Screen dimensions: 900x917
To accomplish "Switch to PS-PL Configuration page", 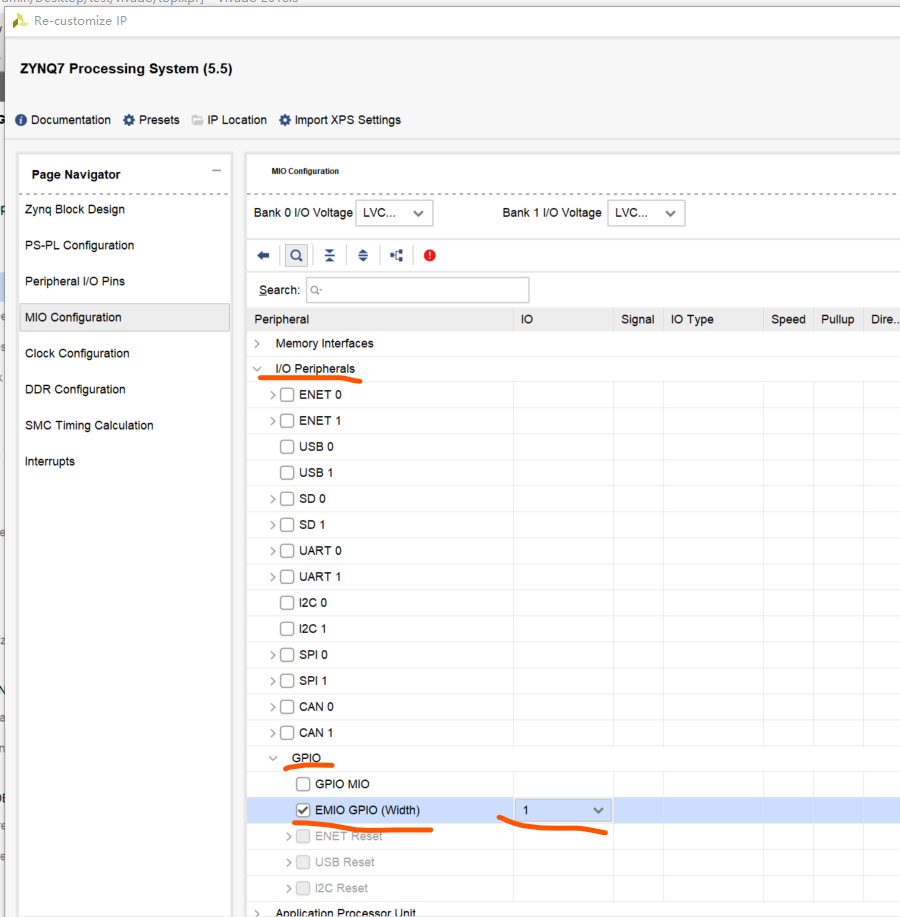I will click(79, 245).
